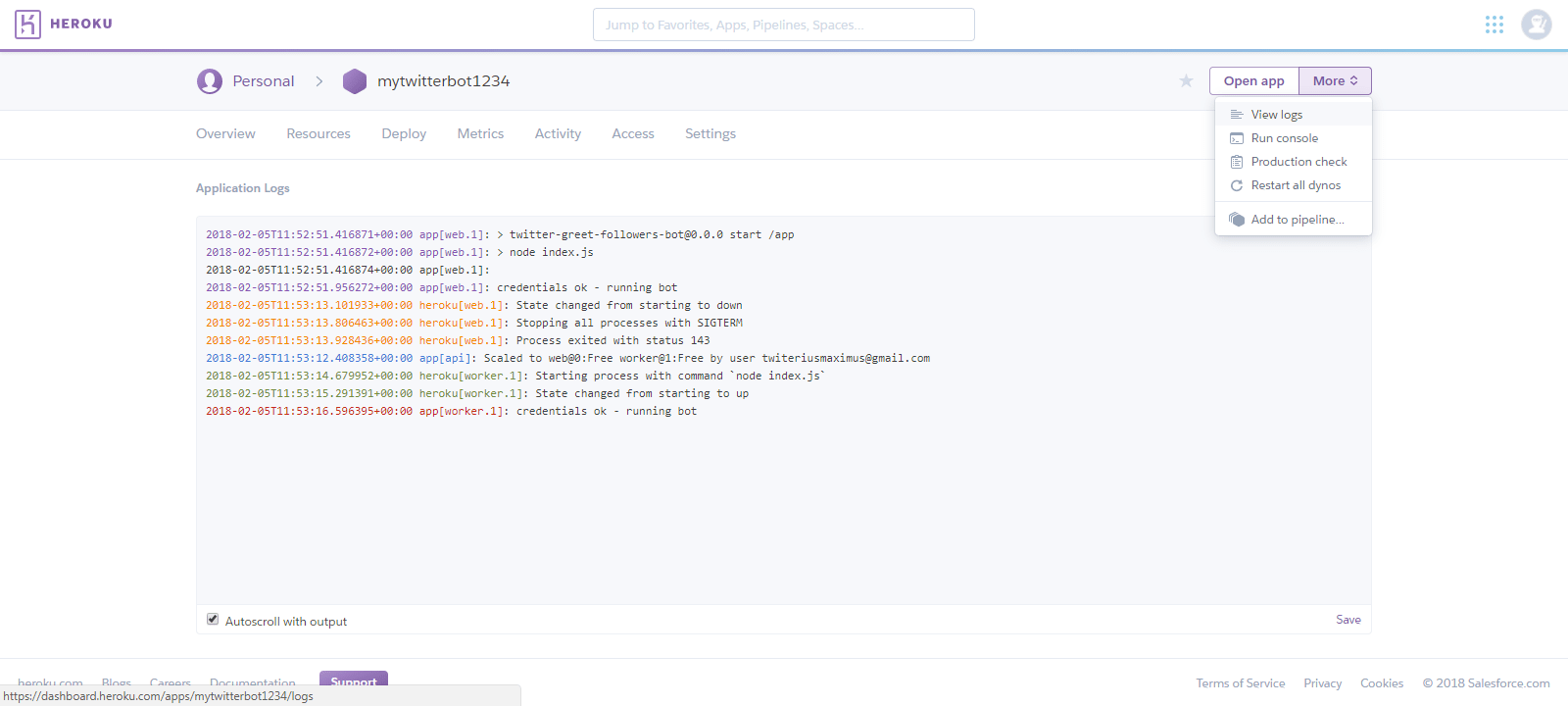Switch to the Overview tab
Viewport: 1568px width, 706px height.
(225, 133)
